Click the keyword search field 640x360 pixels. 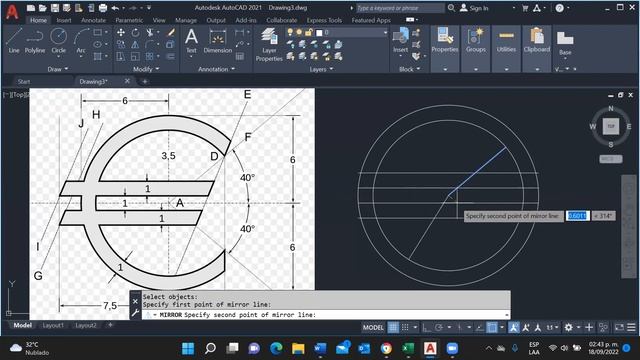click(400, 8)
